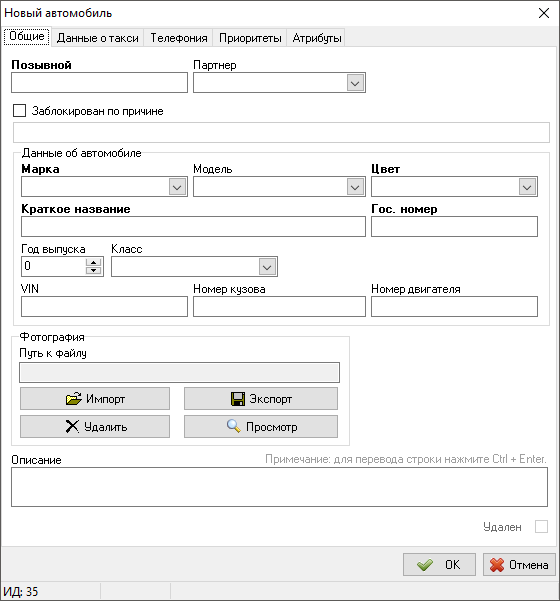Open the Марка dropdown list
Screen dimensions: 560x601
pyautogui.click(x=177, y=187)
